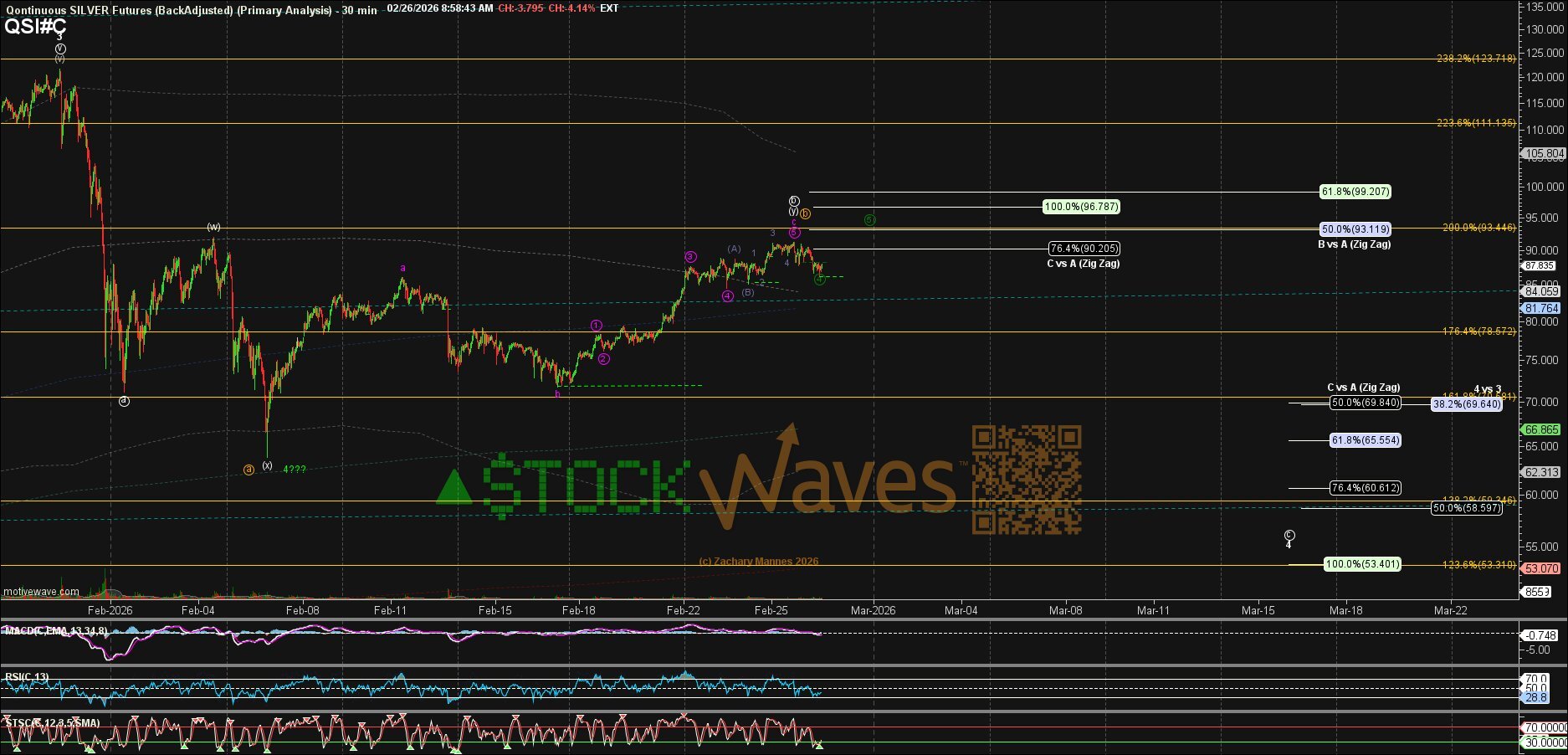Select the green circled 5 projection marker

coord(870,220)
